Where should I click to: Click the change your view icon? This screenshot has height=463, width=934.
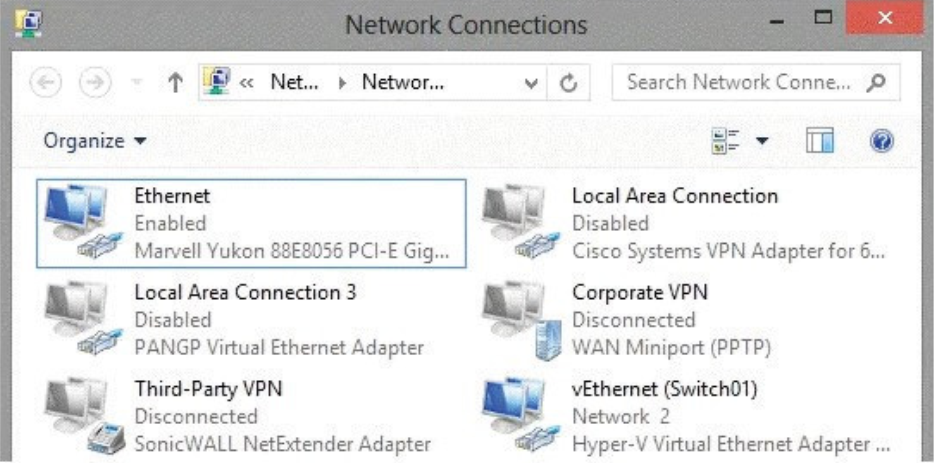(726, 141)
